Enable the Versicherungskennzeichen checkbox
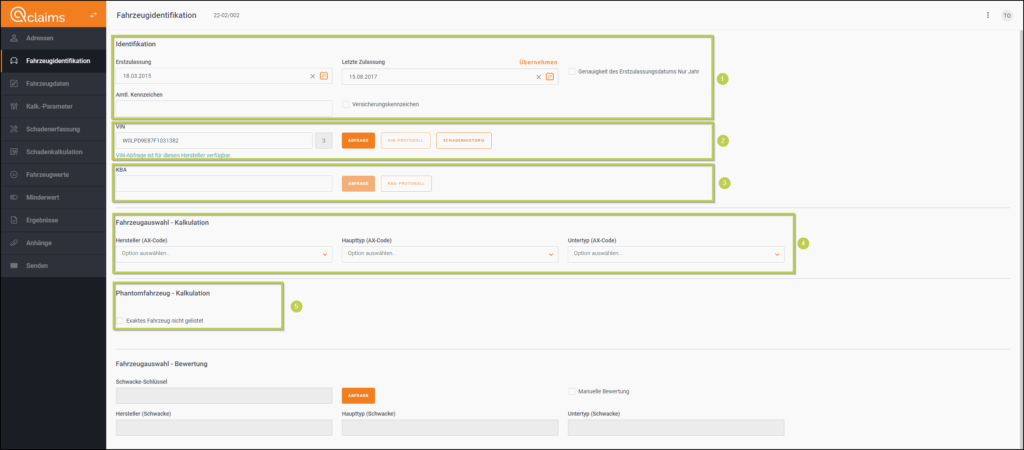Viewport: 1024px width, 450px height. pos(346,104)
